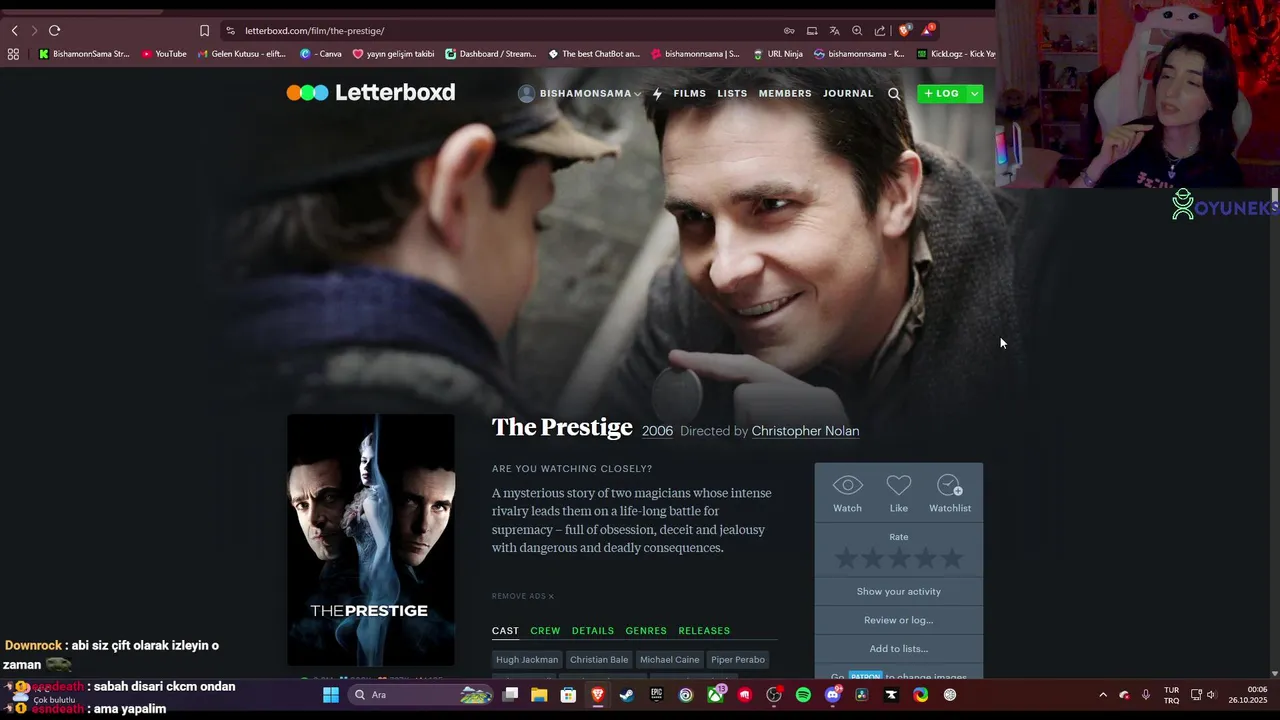This screenshot has height=720, width=1280.
Task: Open Brave Rewards triangle icon
Action: [x=928, y=31]
